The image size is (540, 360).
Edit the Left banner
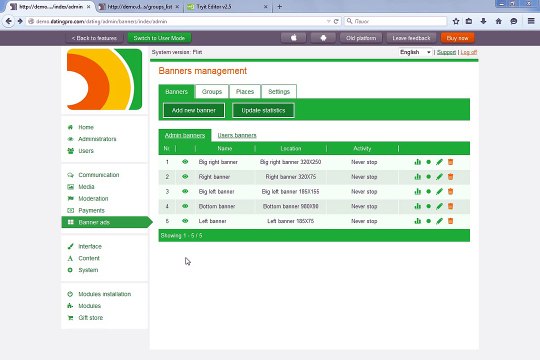click(x=439, y=221)
